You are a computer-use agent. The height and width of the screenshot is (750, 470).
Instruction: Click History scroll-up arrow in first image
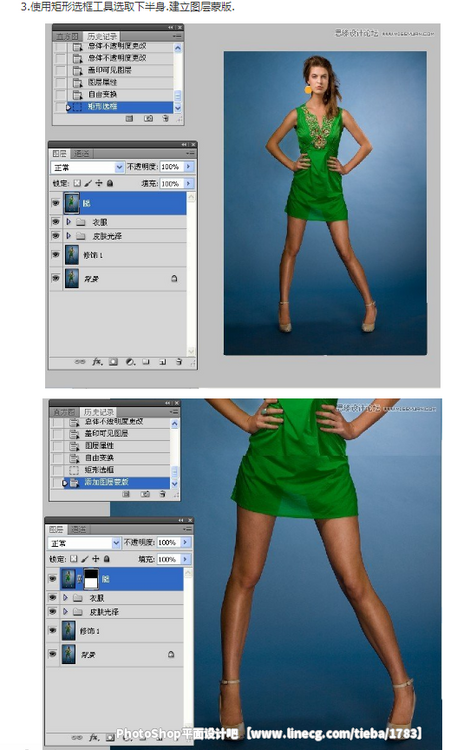coord(178,48)
